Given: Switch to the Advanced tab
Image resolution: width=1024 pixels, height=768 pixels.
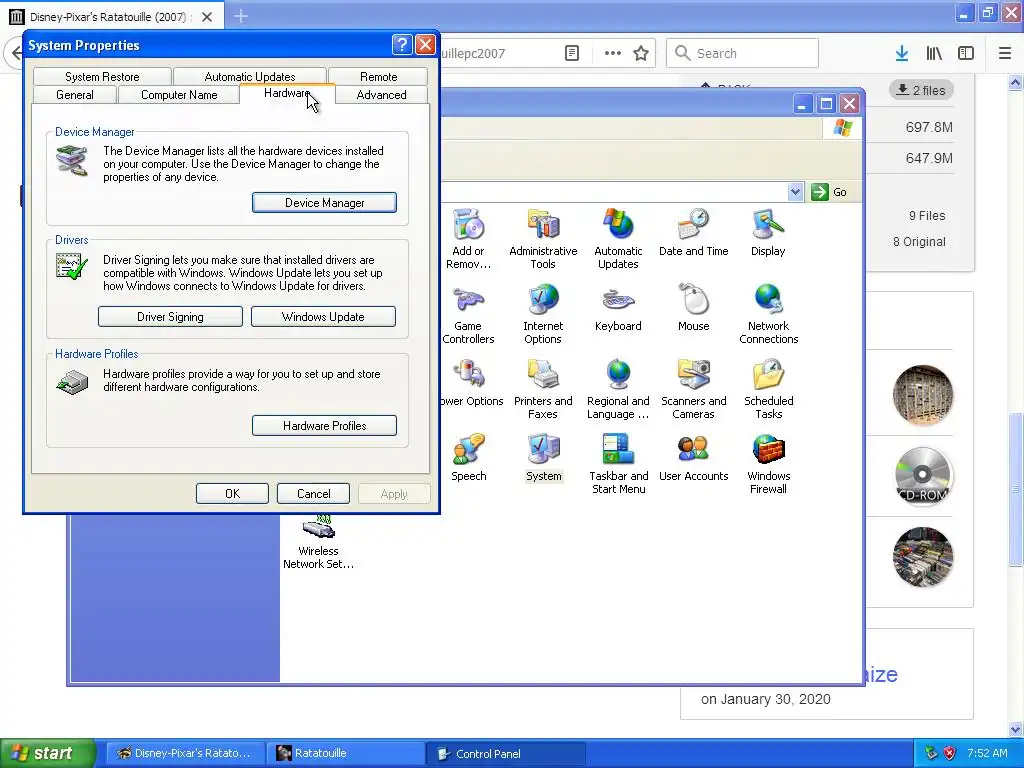Looking at the screenshot, I should point(381,95).
